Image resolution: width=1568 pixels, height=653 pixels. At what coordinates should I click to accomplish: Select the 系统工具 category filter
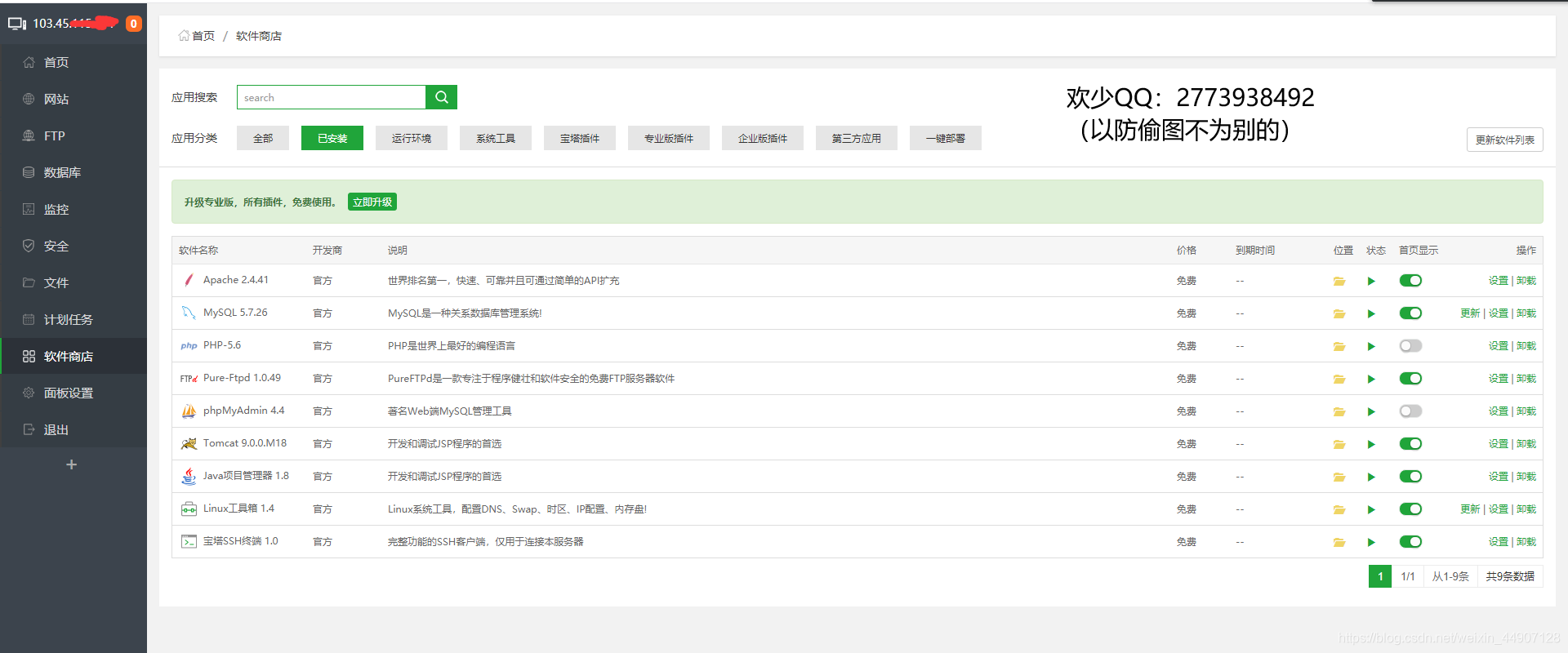[496, 138]
